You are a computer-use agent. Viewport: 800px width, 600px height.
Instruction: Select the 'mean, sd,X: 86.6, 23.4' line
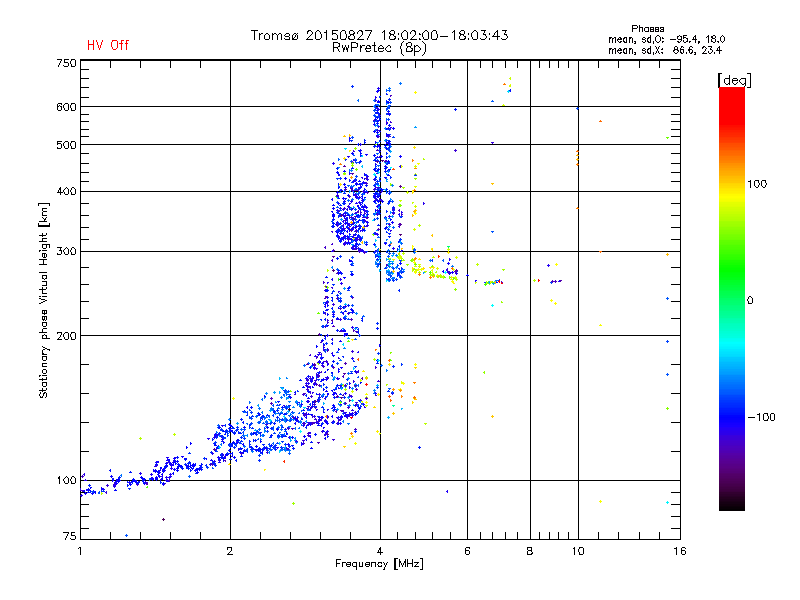(x=664, y=50)
